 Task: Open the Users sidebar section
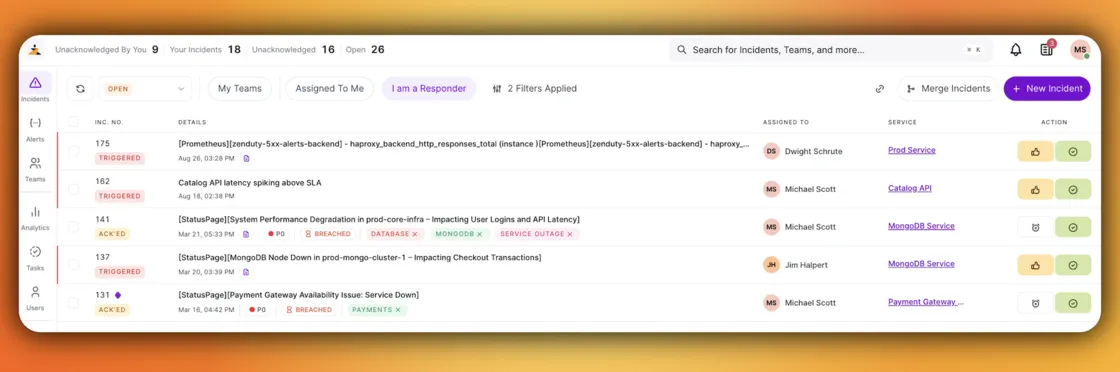pos(35,298)
